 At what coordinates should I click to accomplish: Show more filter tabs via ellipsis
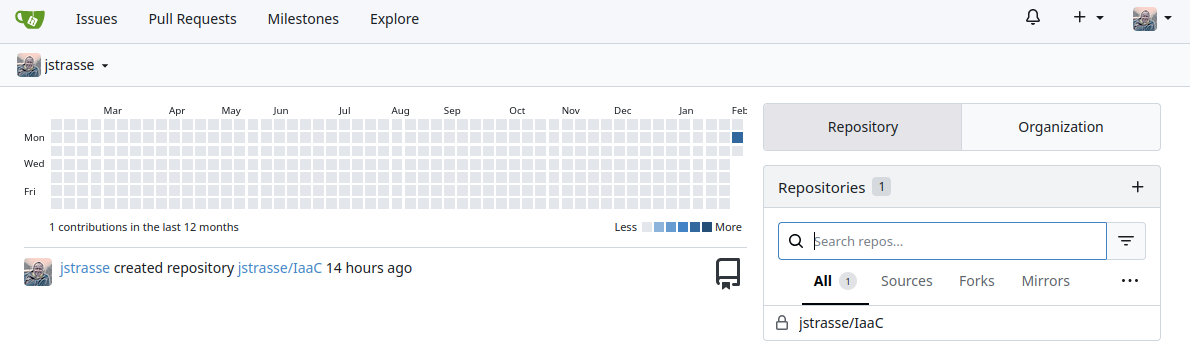click(1129, 281)
